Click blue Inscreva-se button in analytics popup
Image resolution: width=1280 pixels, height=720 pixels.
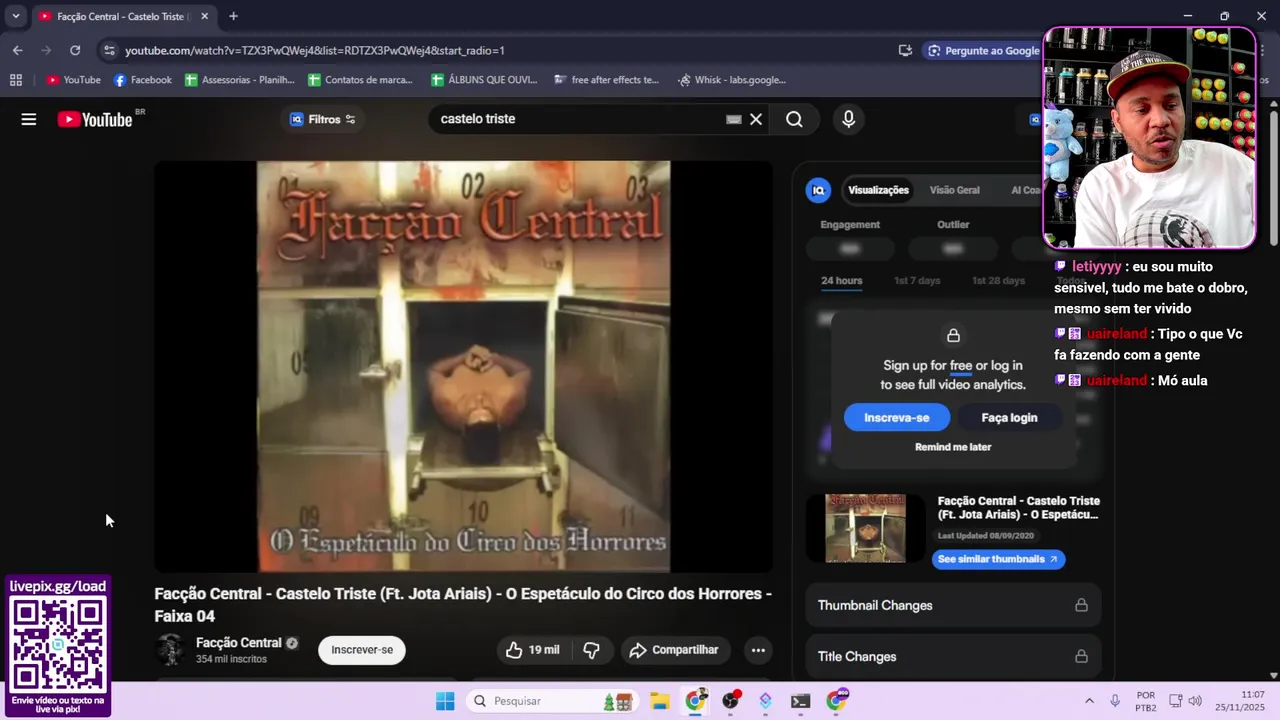click(x=897, y=418)
